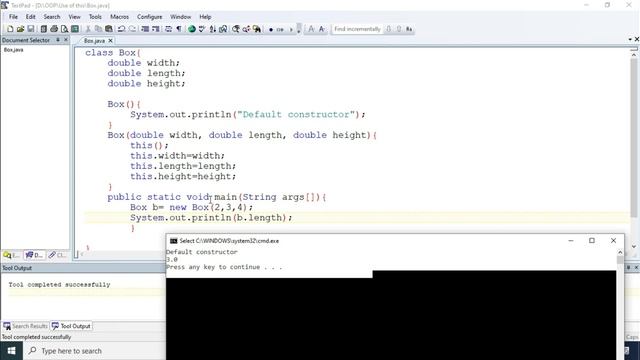Redo the last undone edit
Image resolution: width=640 pixels, height=360 pixels.
(x=132, y=29)
